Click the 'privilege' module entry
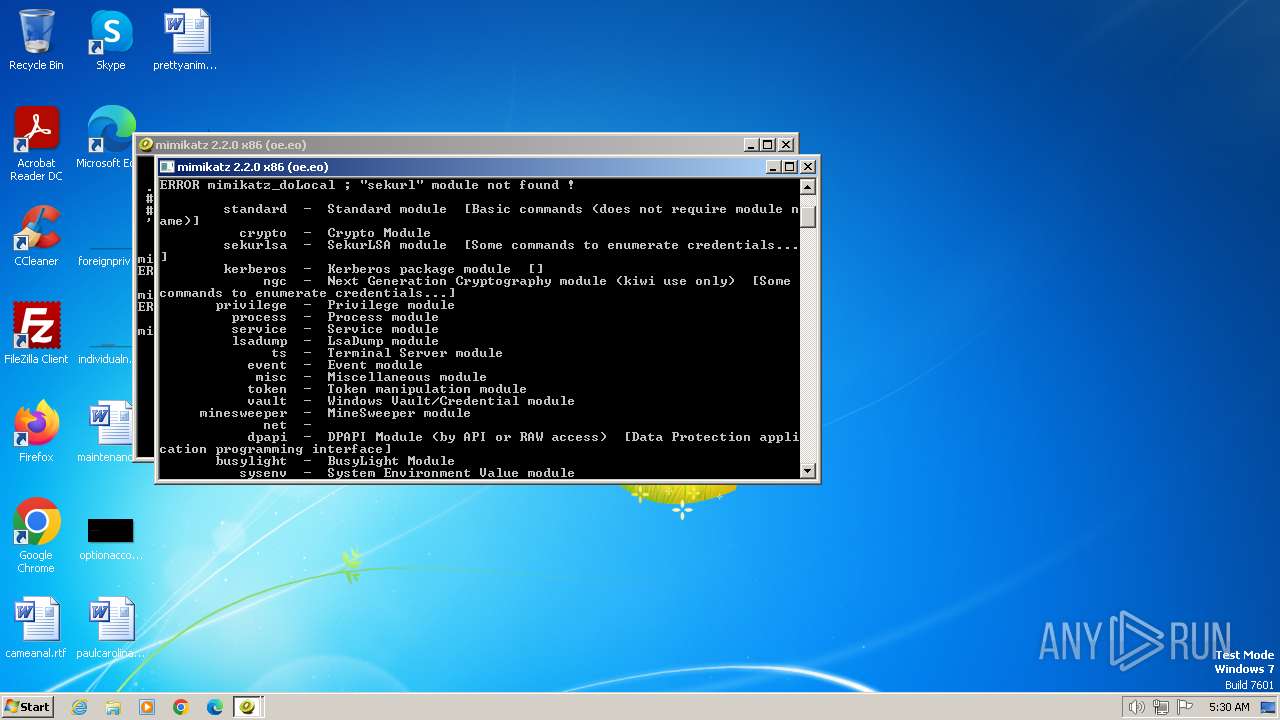Viewport: 1280px width, 720px height. click(335, 305)
